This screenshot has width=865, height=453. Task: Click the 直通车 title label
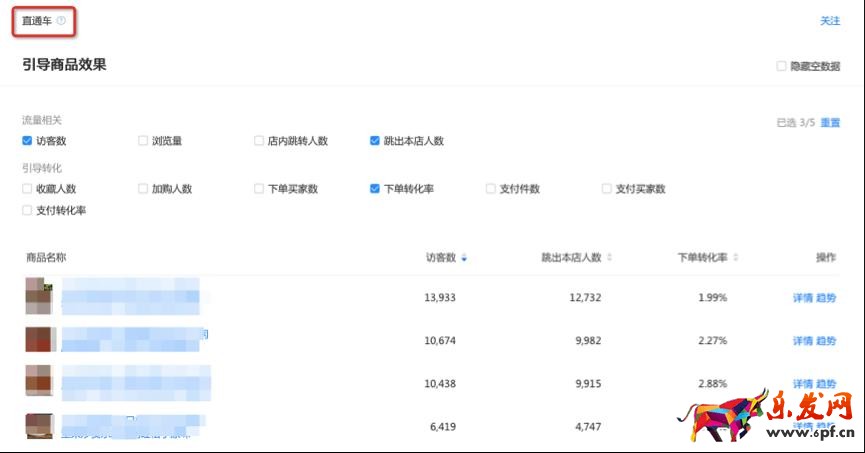click(x=37, y=21)
